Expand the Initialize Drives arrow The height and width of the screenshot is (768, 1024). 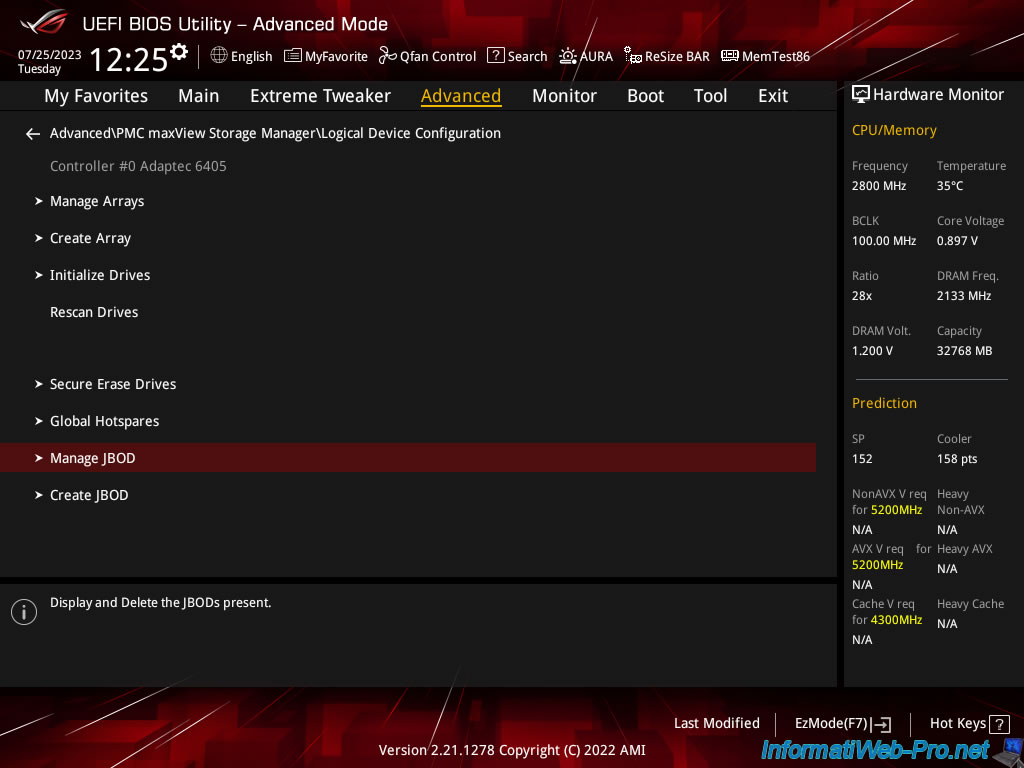pos(39,275)
